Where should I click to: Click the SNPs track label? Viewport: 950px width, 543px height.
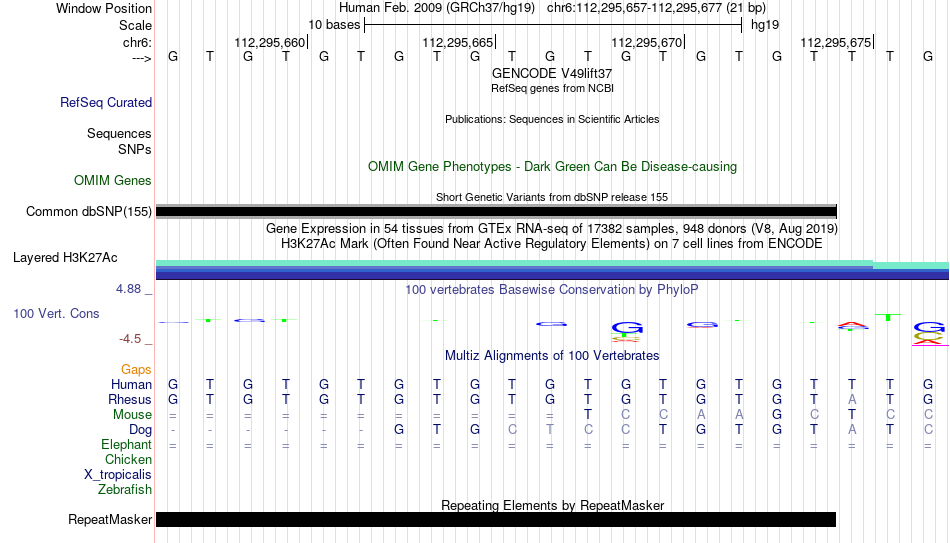point(135,149)
